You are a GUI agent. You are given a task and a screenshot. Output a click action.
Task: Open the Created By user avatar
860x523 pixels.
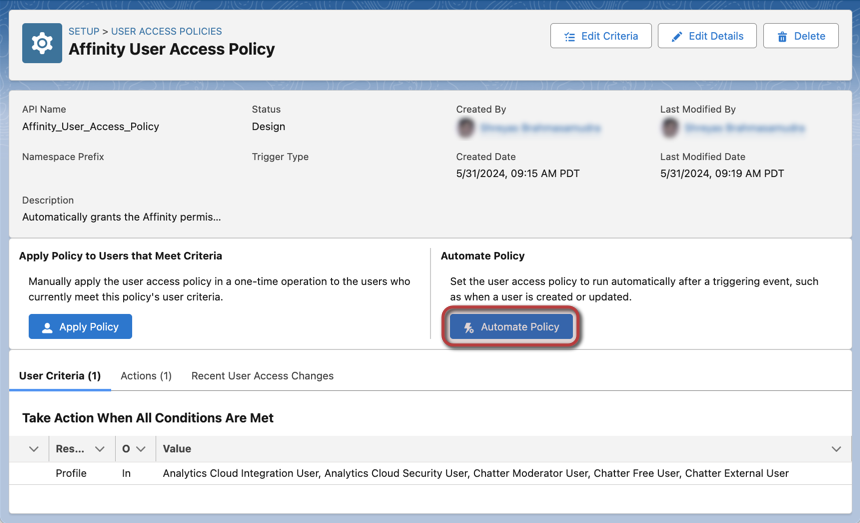coord(466,128)
